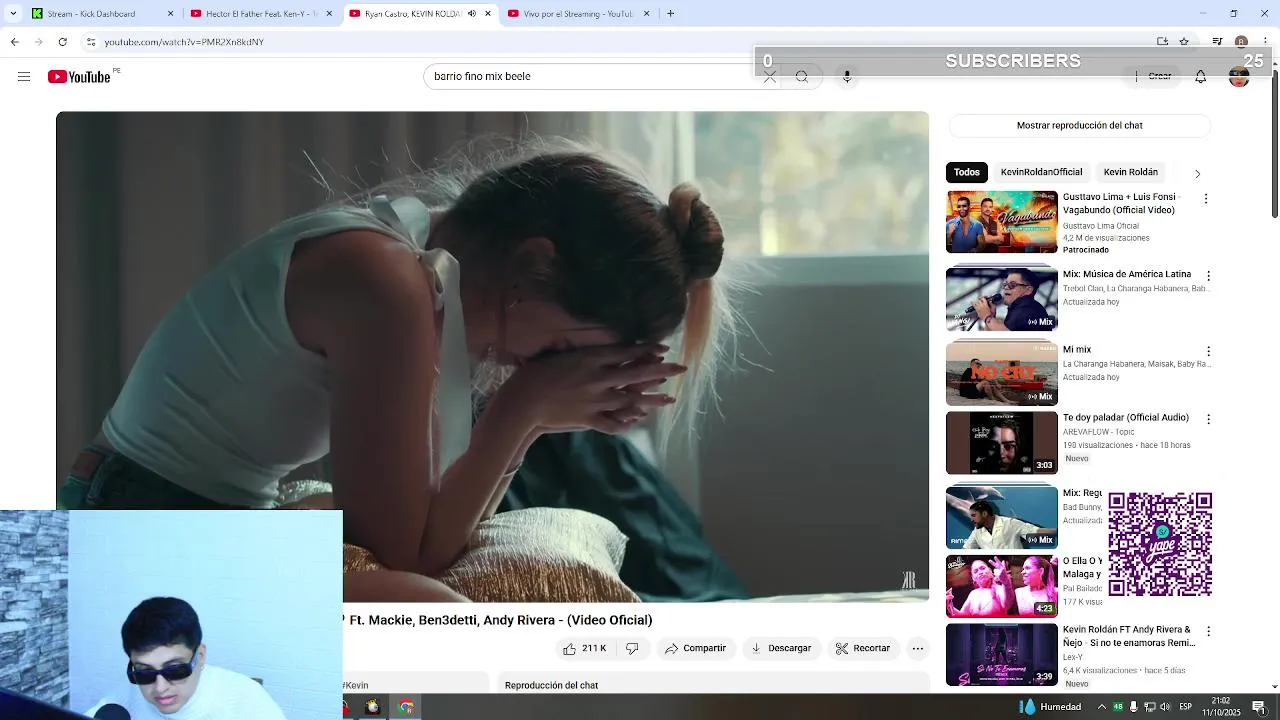Click the Chrome icon in the taskbar

point(406,707)
